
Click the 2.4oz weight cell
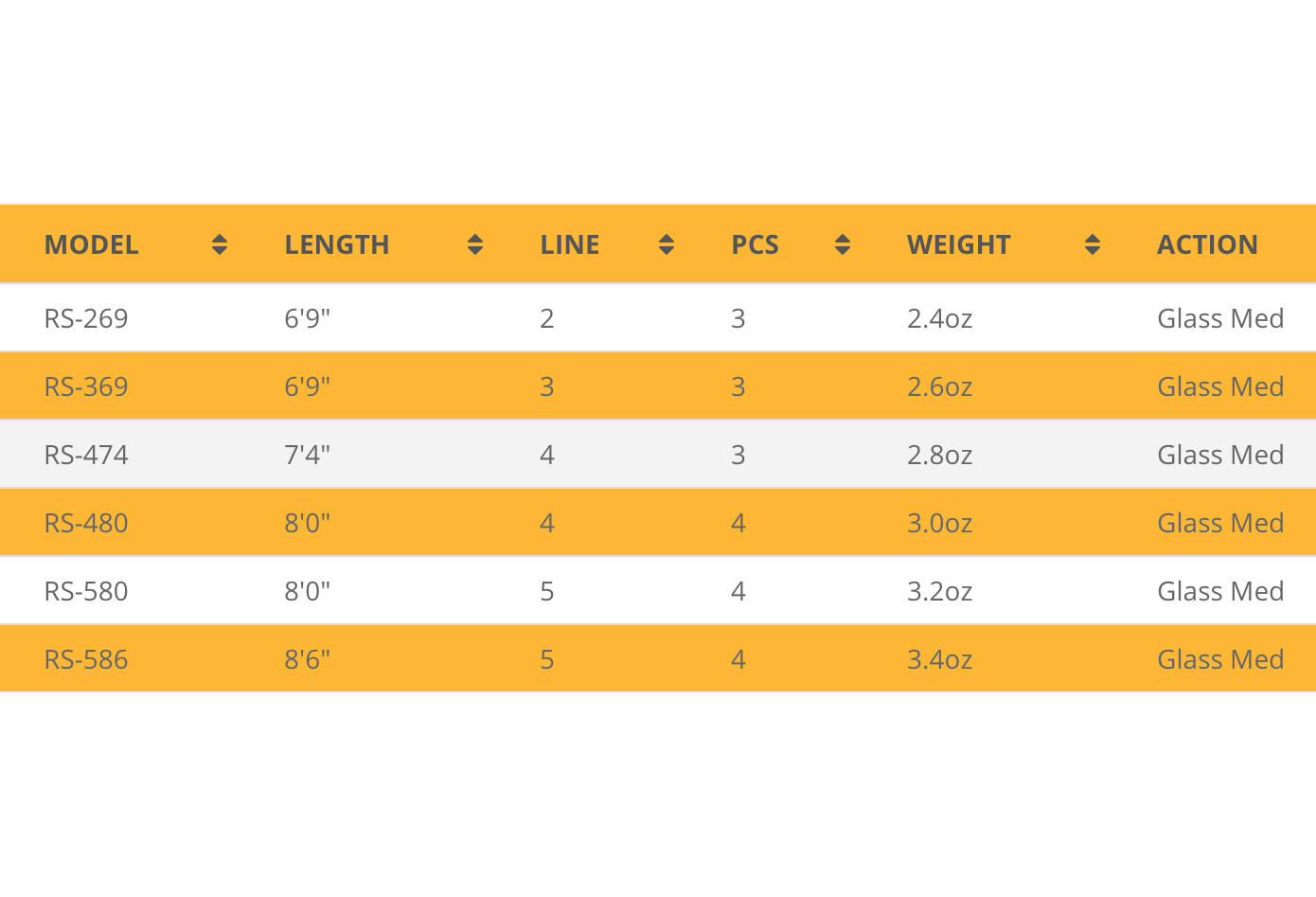pyautogui.click(x=940, y=318)
